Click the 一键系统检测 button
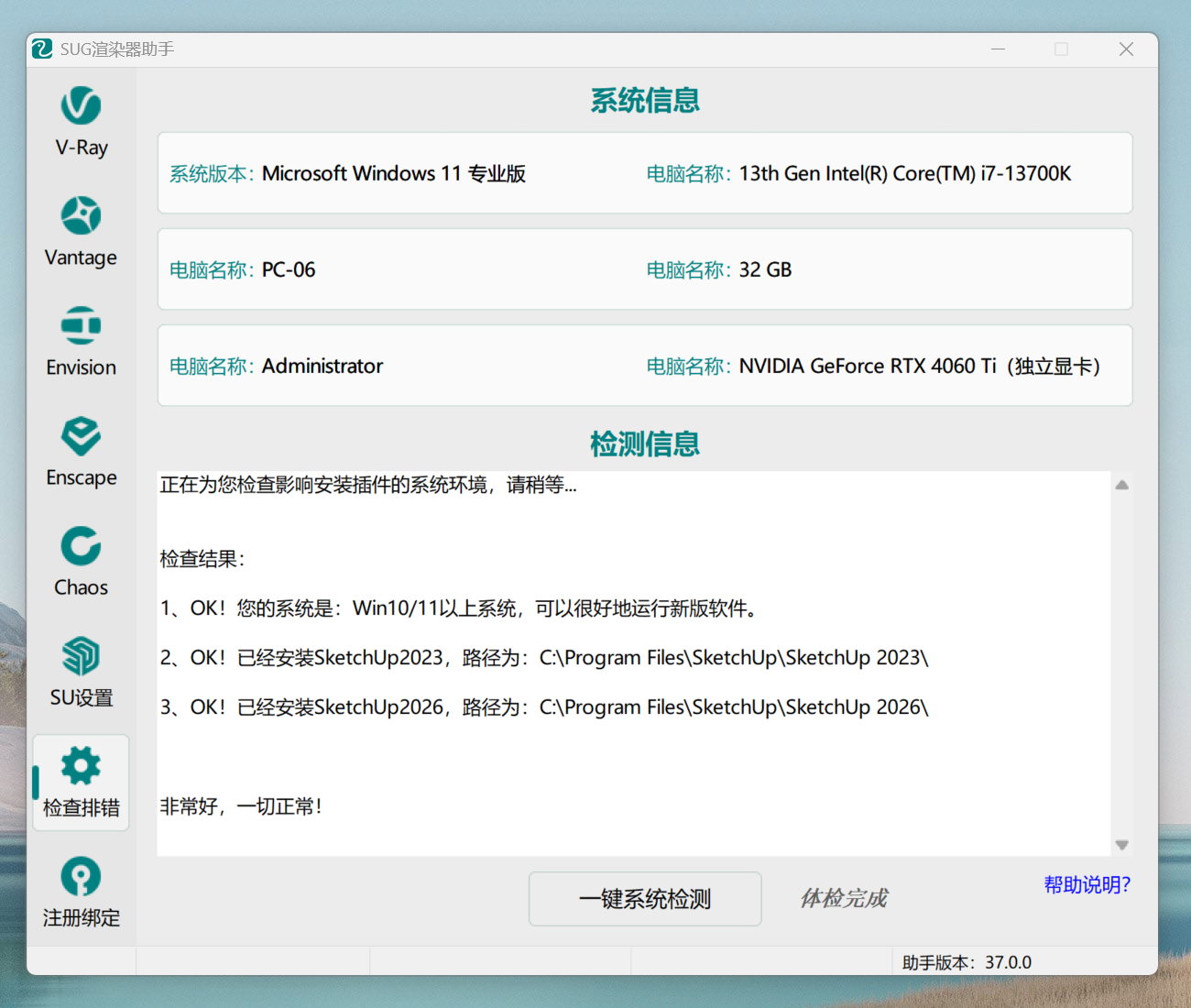Screen dimensions: 1191x1008 (644, 899)
